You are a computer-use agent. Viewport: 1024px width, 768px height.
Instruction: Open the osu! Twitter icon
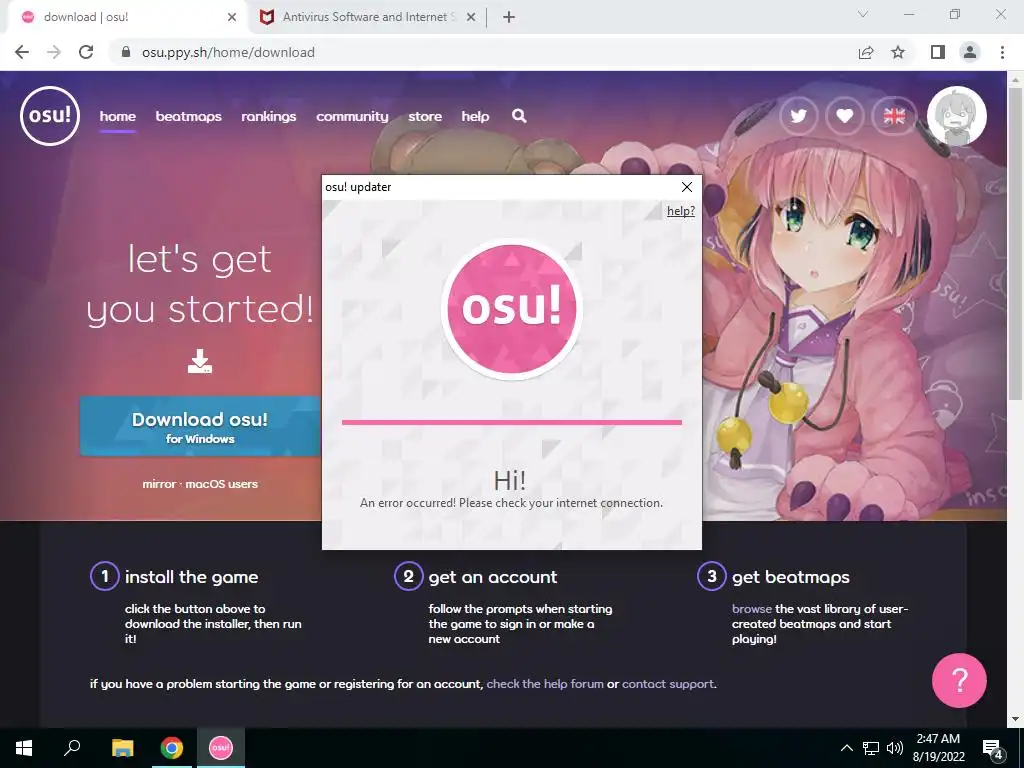pyautogui.click(x=798, y=116)
